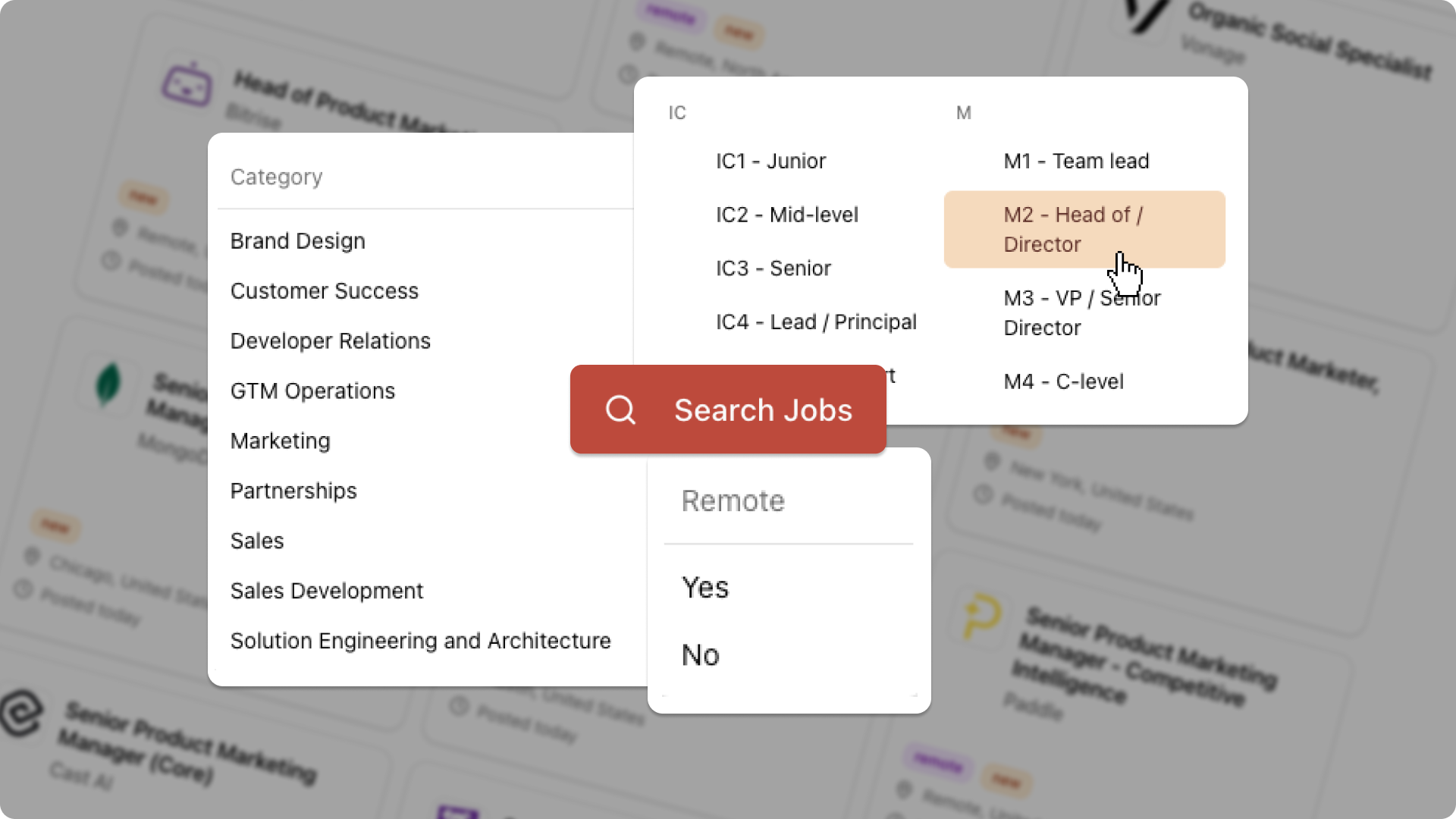Screen dimensions: 1456x819
Task: Deselect the highlighted M2 - Head of / Director option
Action: point(1084,229)
